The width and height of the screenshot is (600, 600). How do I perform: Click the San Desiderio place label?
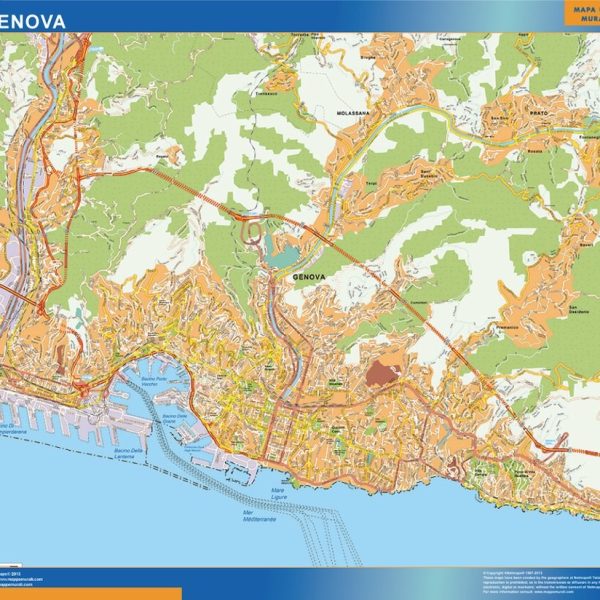[x=579, y=310]
